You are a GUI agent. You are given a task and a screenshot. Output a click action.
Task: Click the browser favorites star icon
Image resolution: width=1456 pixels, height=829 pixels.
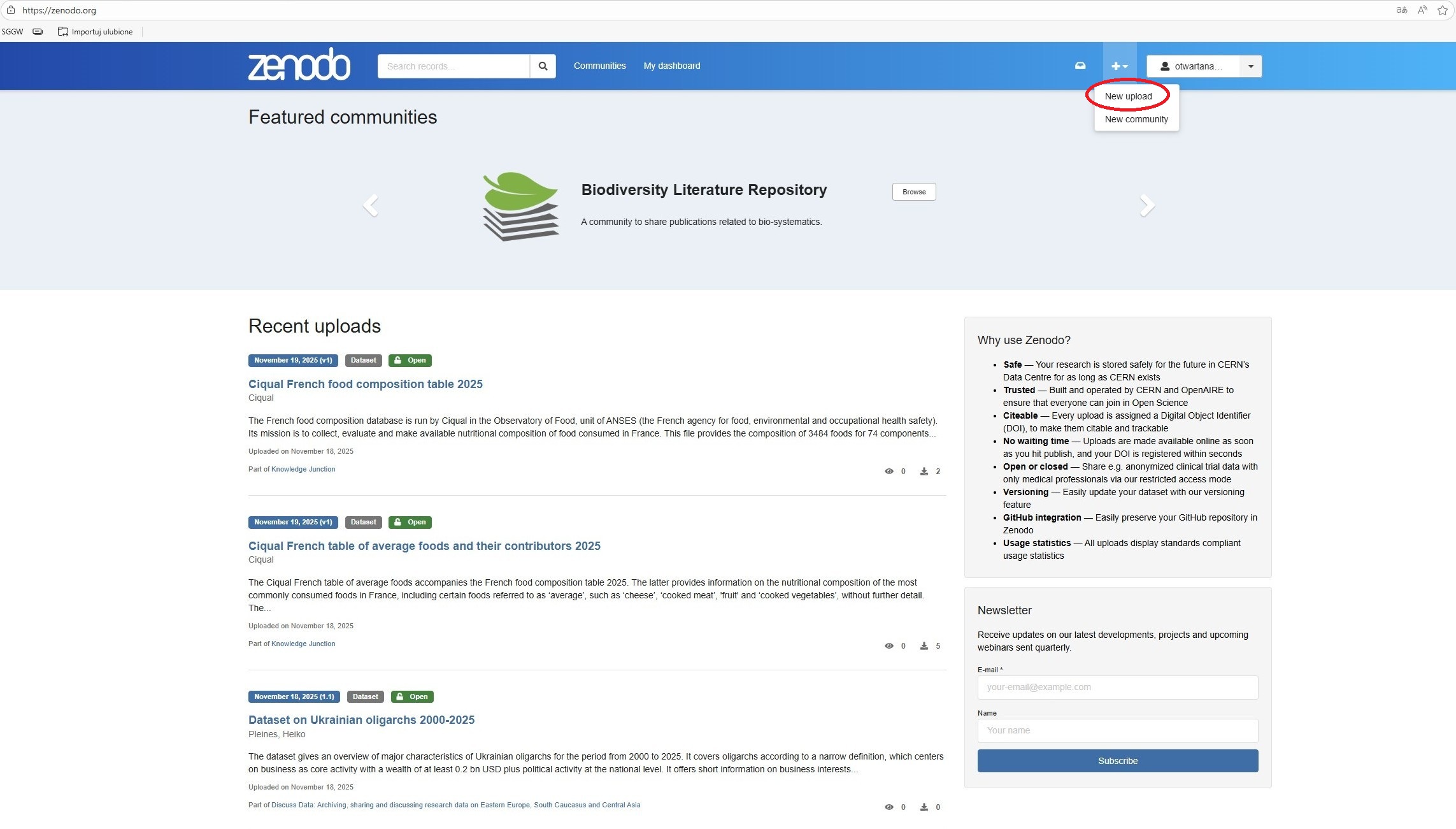click(x=1443, y=10)
